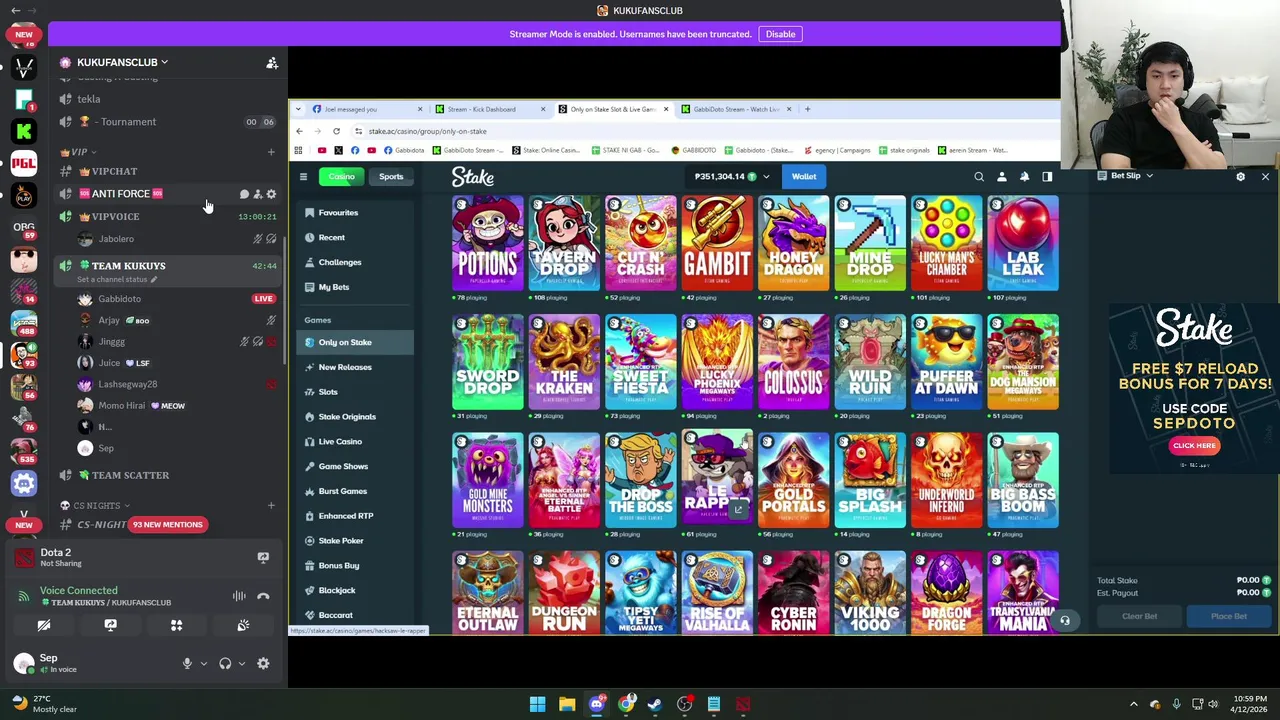Click the CLICK HERE promo button
Image resolution: width=1280 pixels, height=720 pixels.
click(1194, 446)
